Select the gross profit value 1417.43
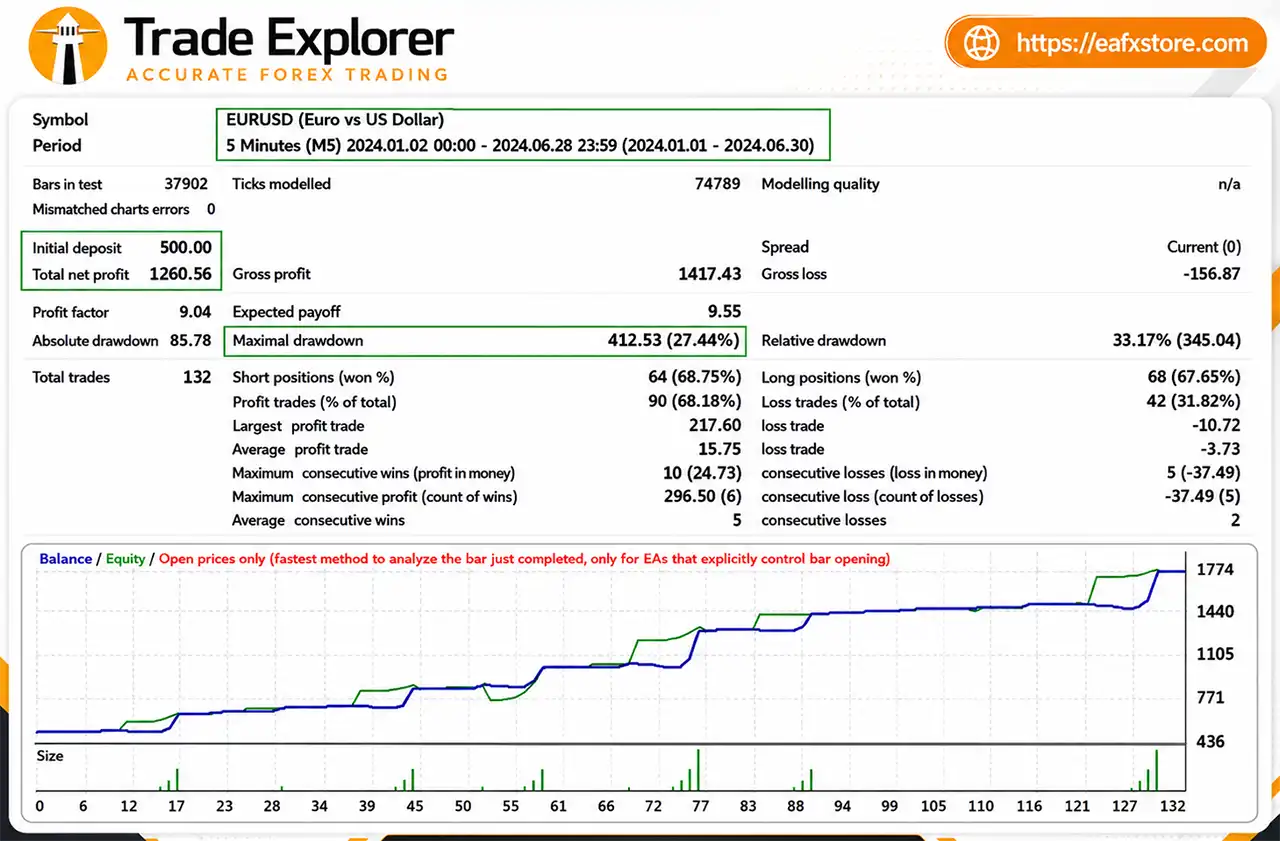1280x841 pixels. [x=710, y=274]
